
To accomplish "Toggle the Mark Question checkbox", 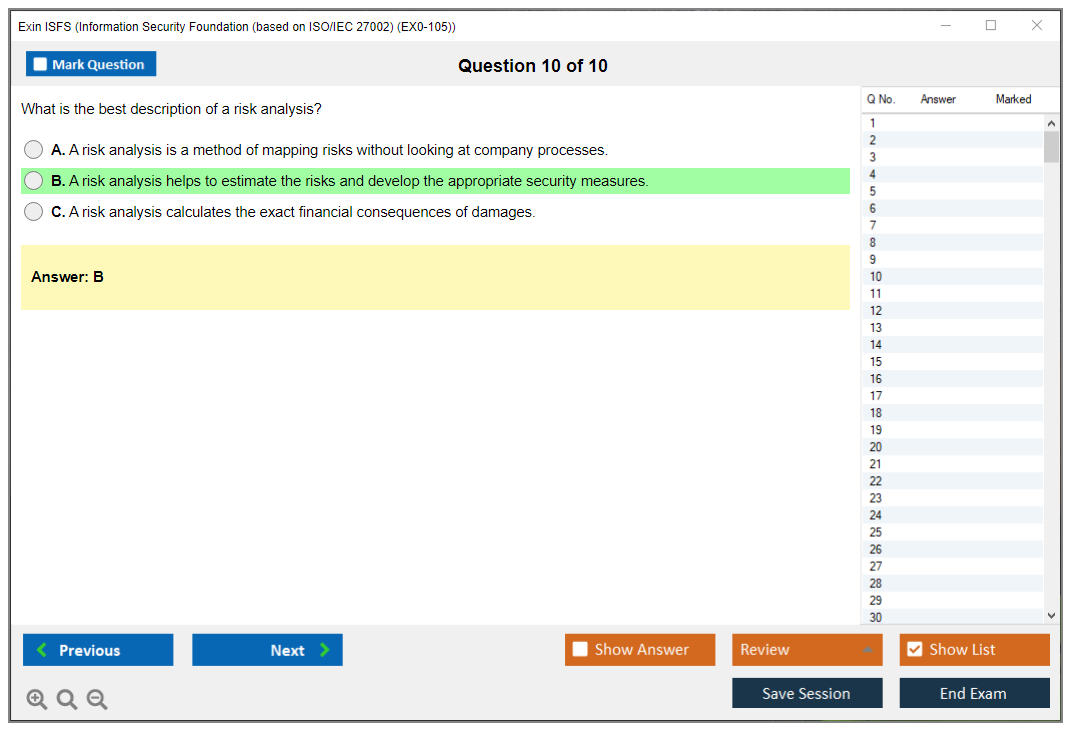I will tap(41, 65).
